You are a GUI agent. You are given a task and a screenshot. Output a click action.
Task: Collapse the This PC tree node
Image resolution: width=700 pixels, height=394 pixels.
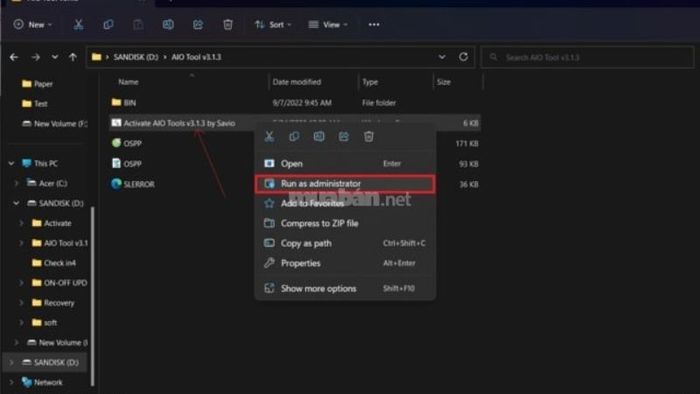tap(12, 163)
